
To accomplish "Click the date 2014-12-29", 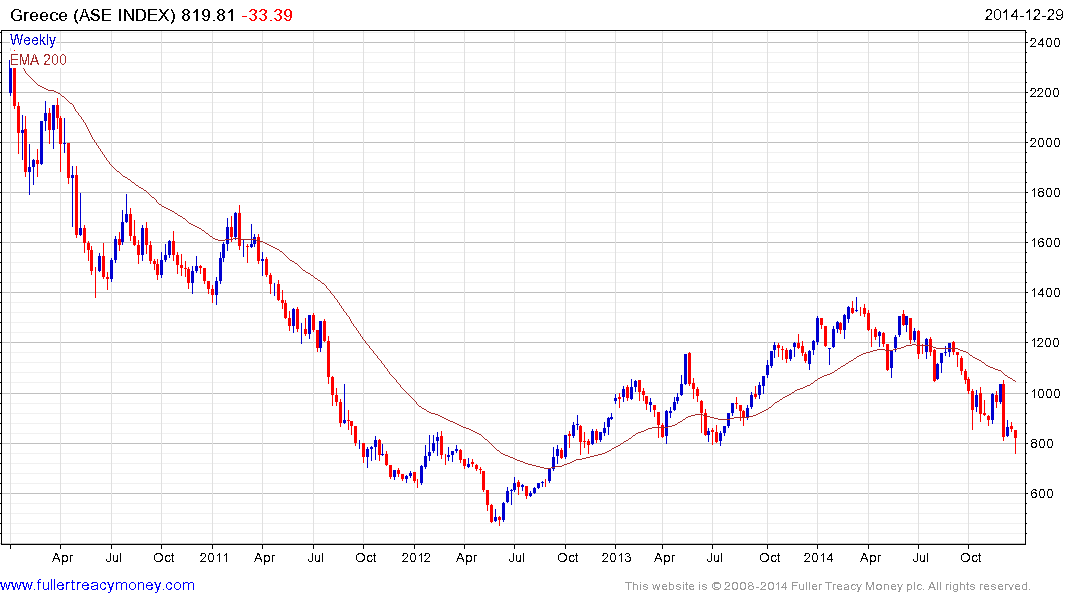I will 1024,14.
